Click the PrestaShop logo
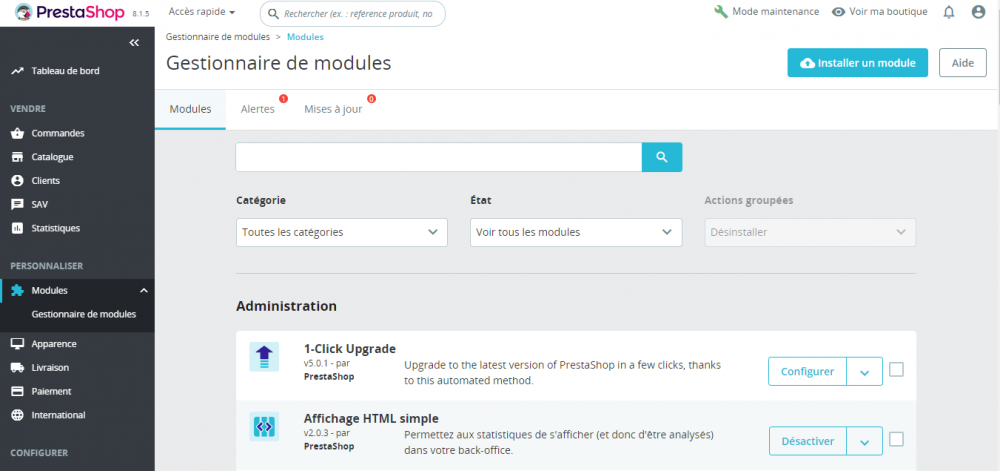The image size is (1000, 471). 70,12
